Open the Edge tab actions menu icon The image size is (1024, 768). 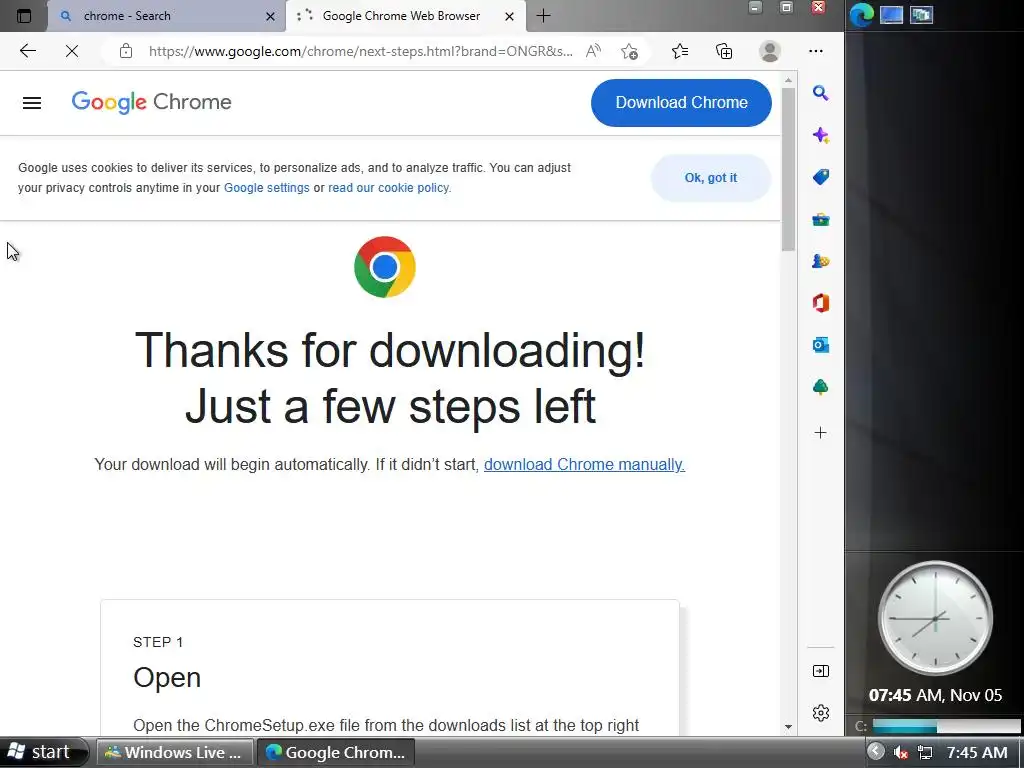(24, 16)
